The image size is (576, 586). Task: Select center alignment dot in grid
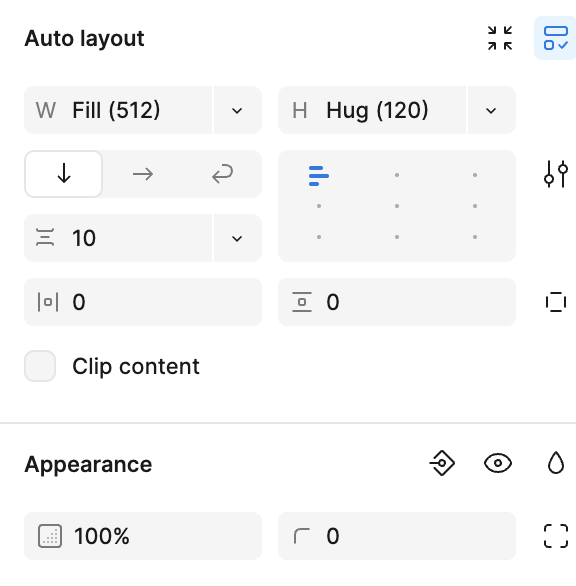pyautogui.click(x=397, y=206)
